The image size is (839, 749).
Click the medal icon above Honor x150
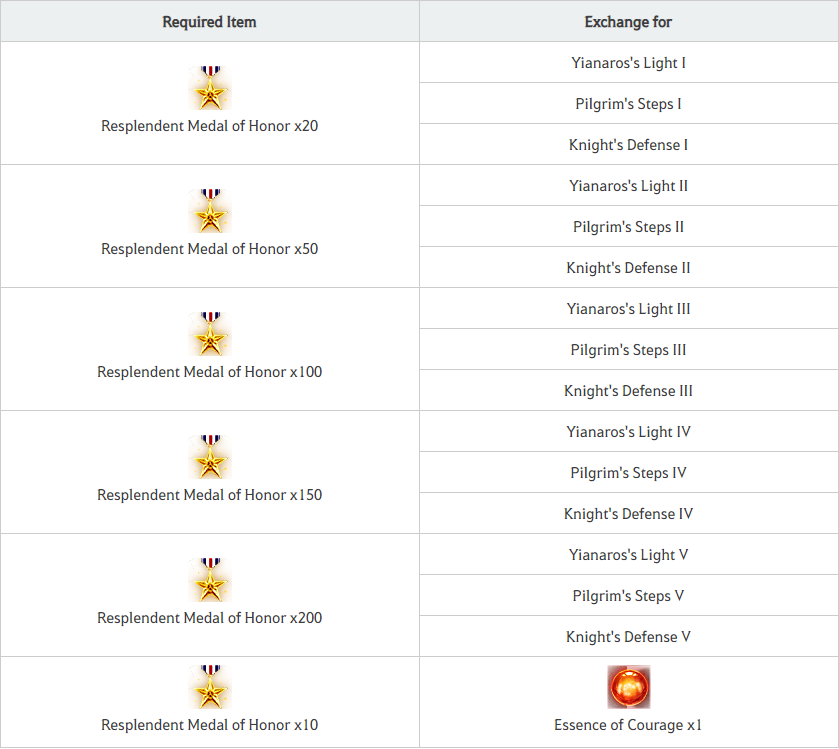pyautogui.click(x=210, y=457)
